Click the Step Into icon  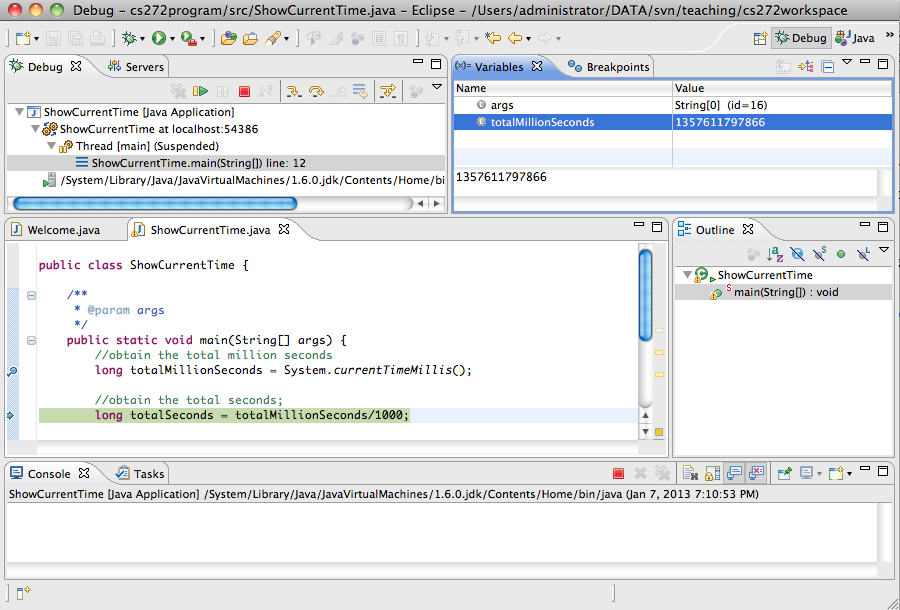click(x=294, y=91)
